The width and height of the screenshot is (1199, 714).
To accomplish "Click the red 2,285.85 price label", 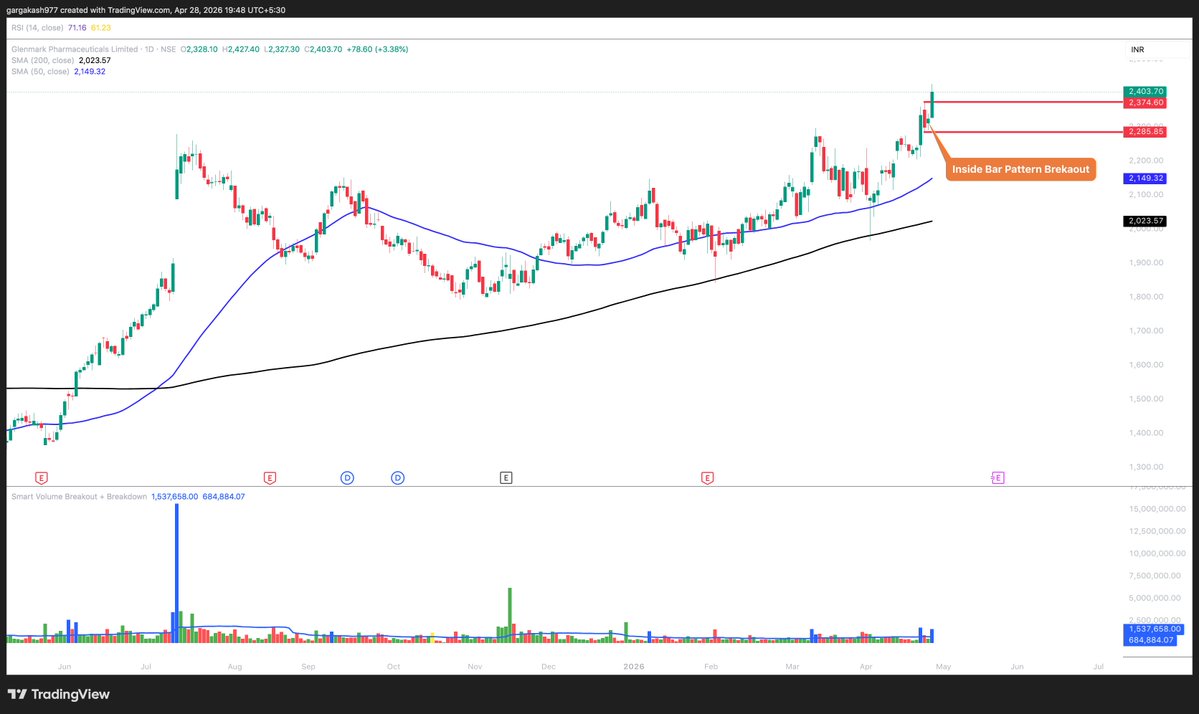I will coord(1145,131).
